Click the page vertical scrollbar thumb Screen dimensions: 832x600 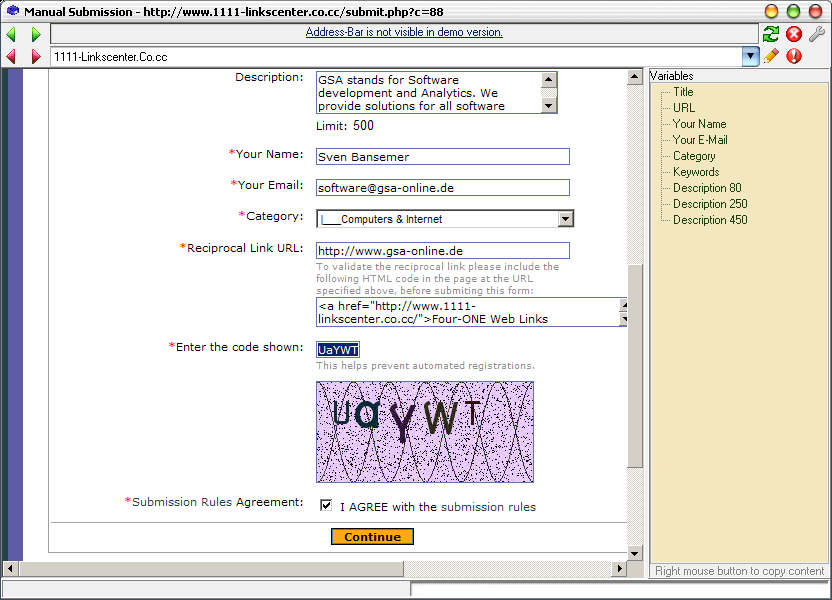point(635,366)
